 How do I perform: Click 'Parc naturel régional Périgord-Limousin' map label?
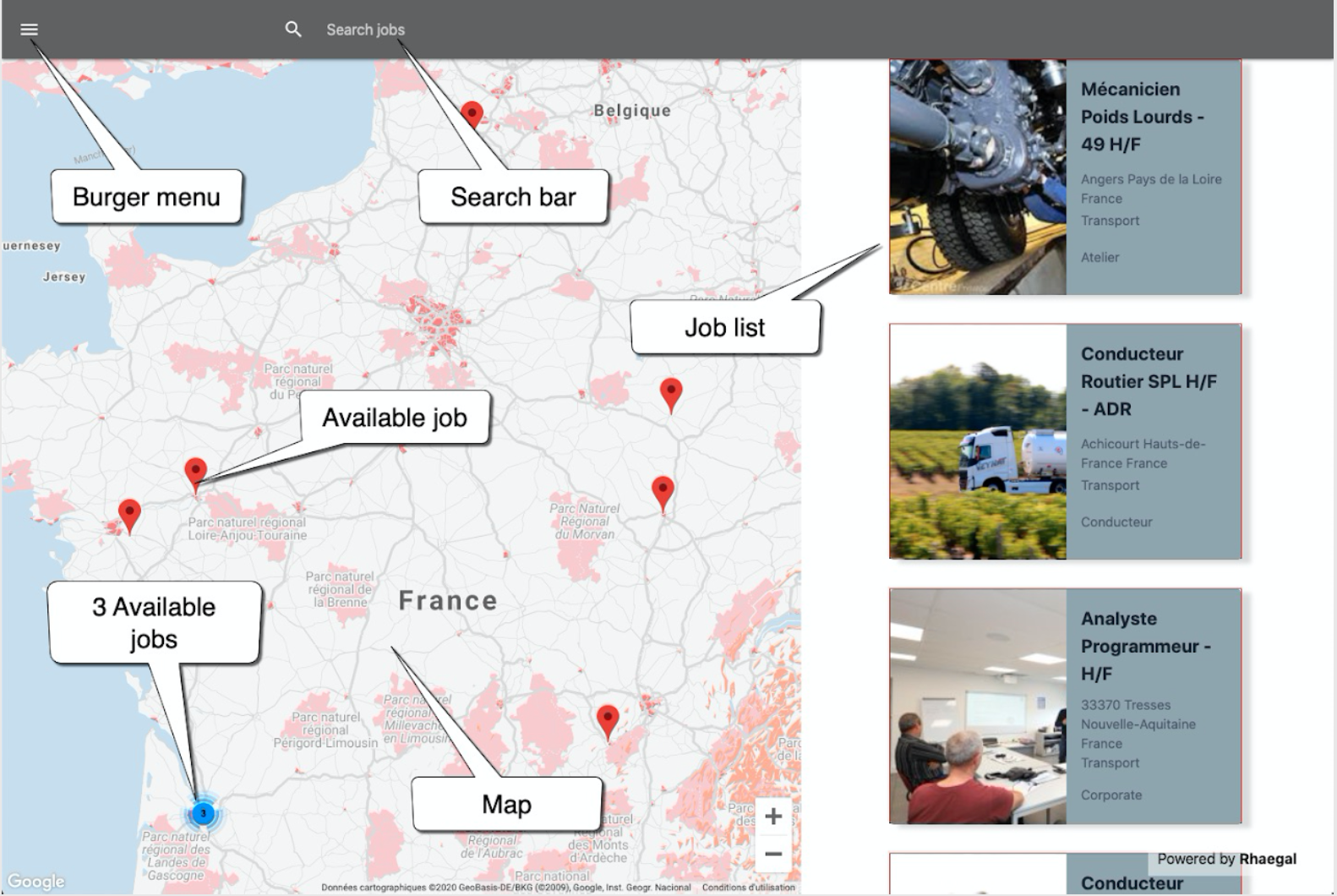(325, 729)
